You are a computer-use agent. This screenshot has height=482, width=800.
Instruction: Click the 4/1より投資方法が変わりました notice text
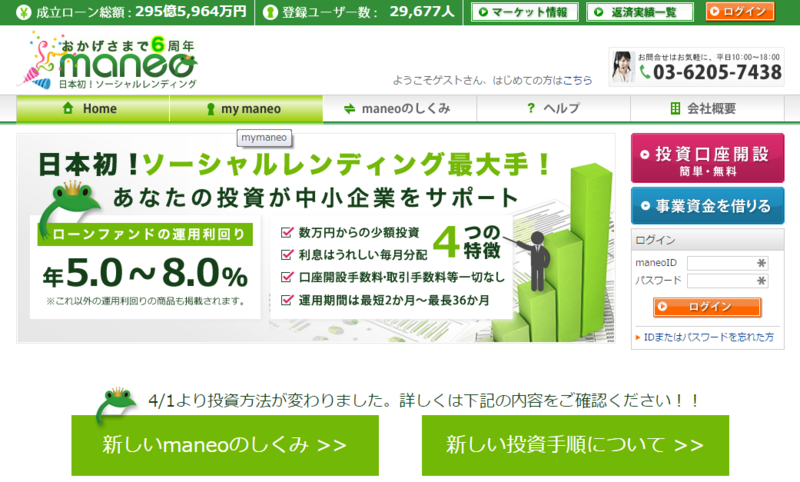[x=423, y=400]
